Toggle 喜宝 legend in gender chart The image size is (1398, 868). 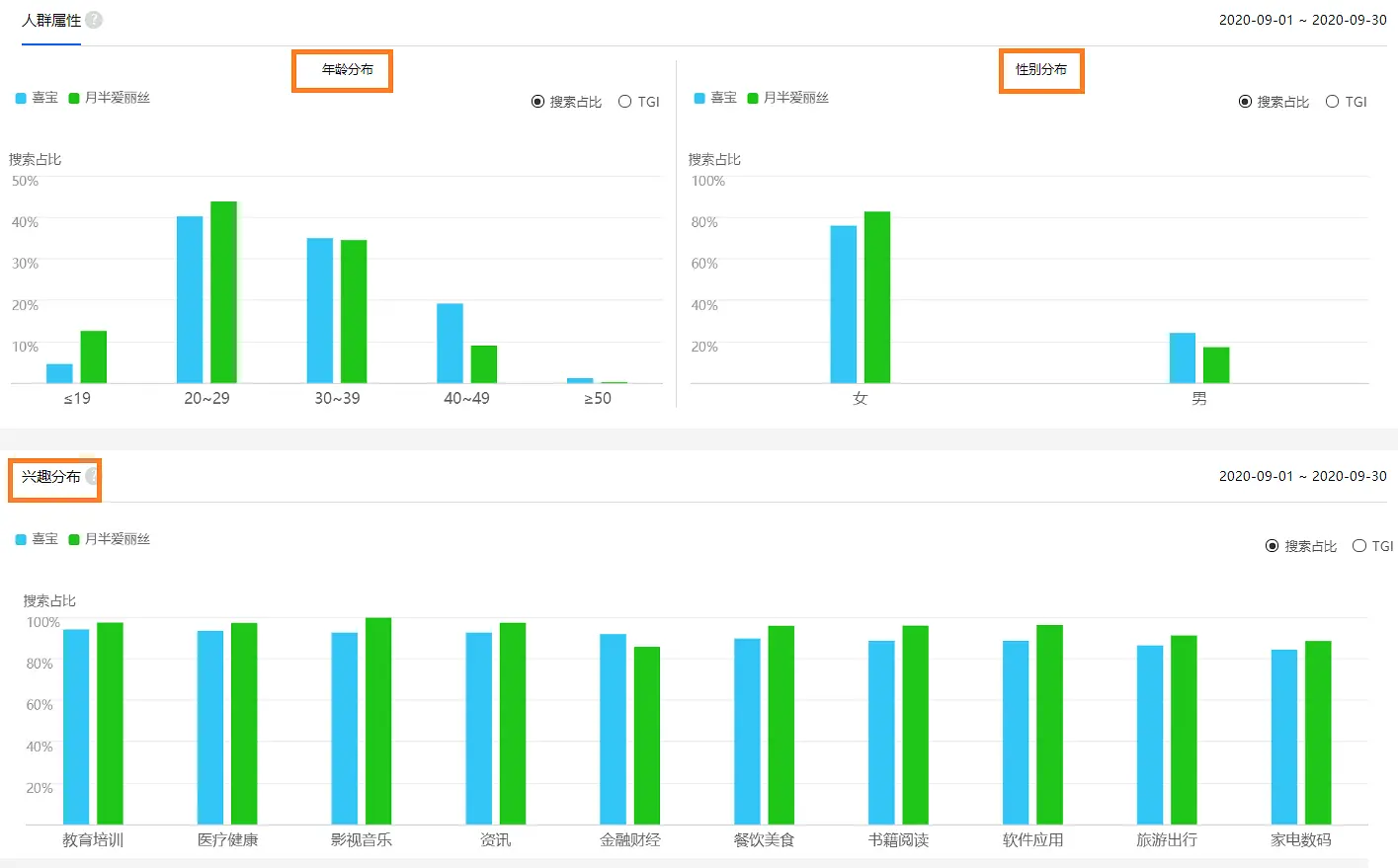click(715, 98)
